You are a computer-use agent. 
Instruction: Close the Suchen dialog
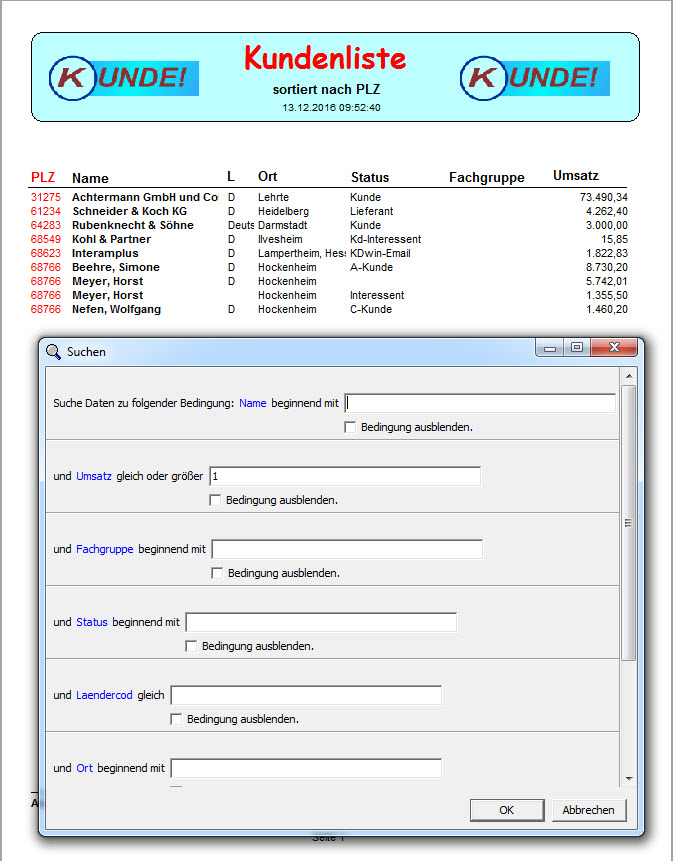click(x=614, y=348)
